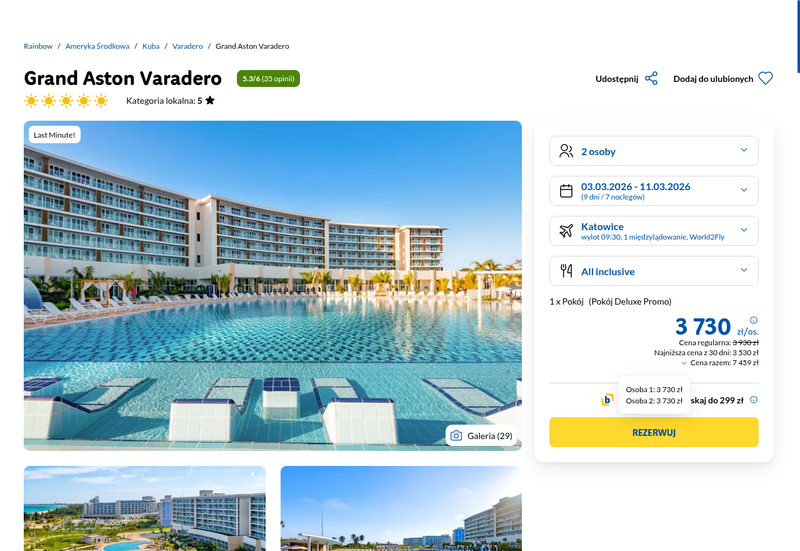Image resolution: width=800 pixels, height=551 pixels.
Task: Go to Kuba in the breadcrumb
Action: tap(151, 46)
